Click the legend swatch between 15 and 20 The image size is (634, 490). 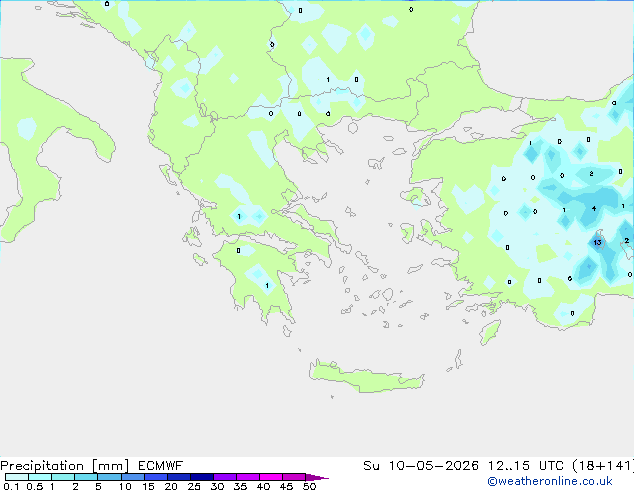[x=156, y=477]
